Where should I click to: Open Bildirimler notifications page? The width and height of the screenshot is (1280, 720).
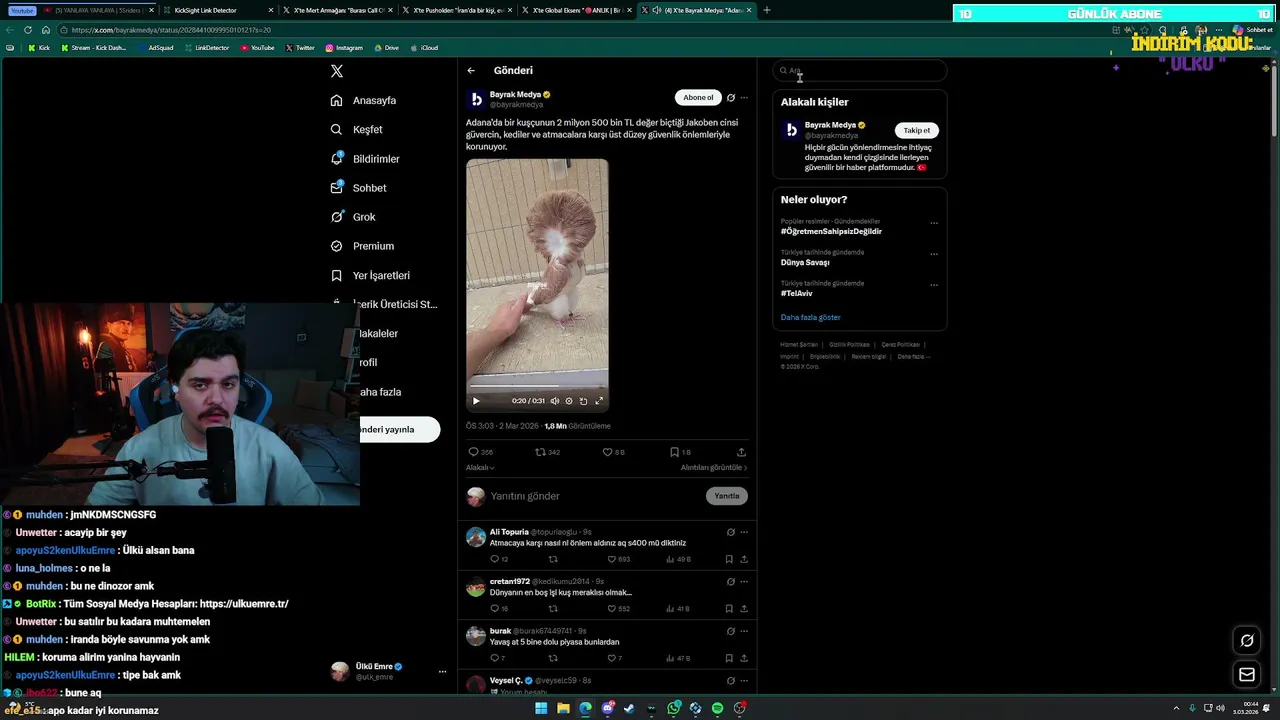coord(365,159)
